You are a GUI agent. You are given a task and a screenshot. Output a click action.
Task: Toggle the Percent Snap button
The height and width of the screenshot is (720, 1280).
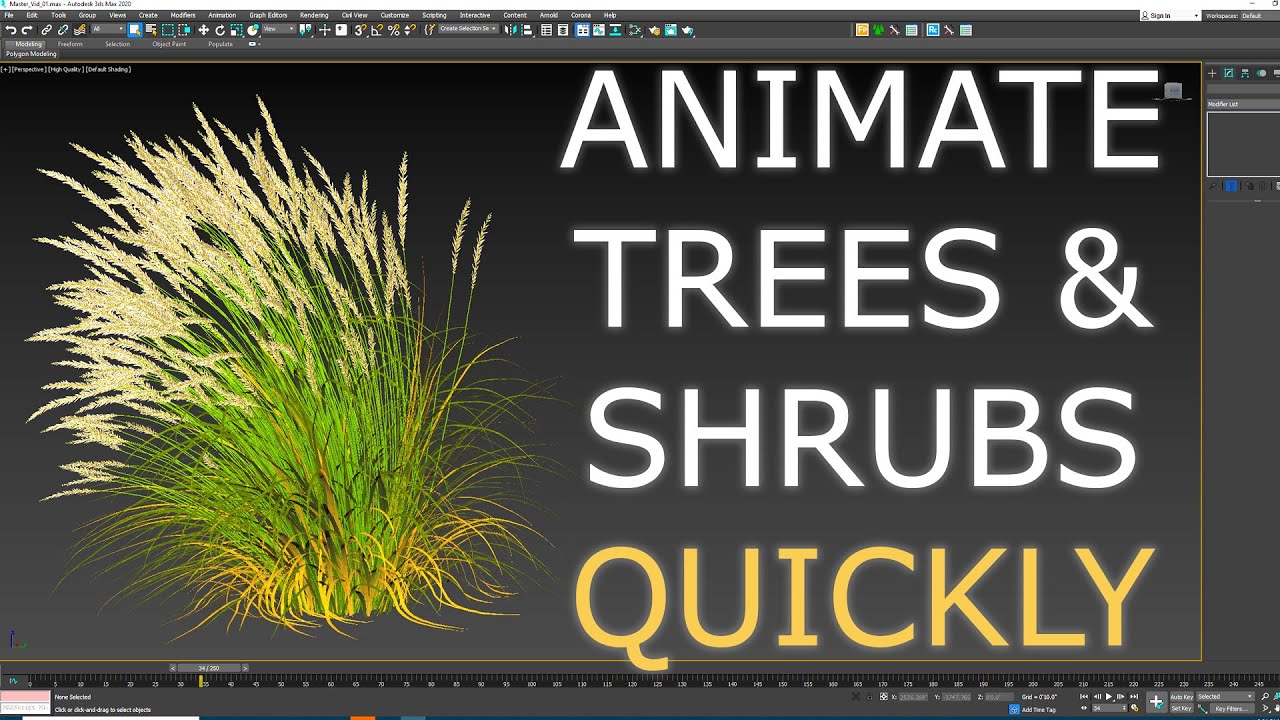[394, 30]
